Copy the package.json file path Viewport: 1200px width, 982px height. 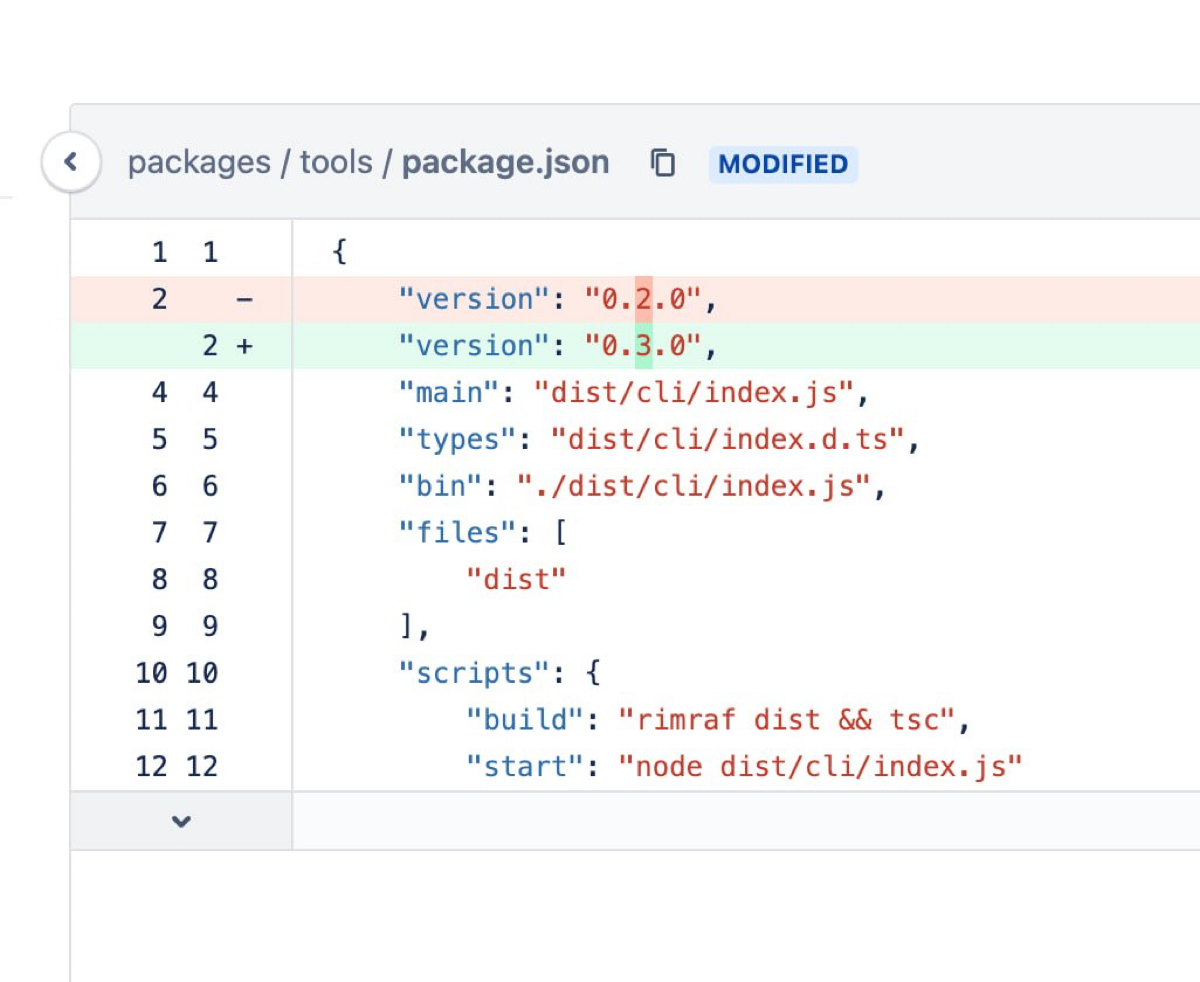pos(663,162)
